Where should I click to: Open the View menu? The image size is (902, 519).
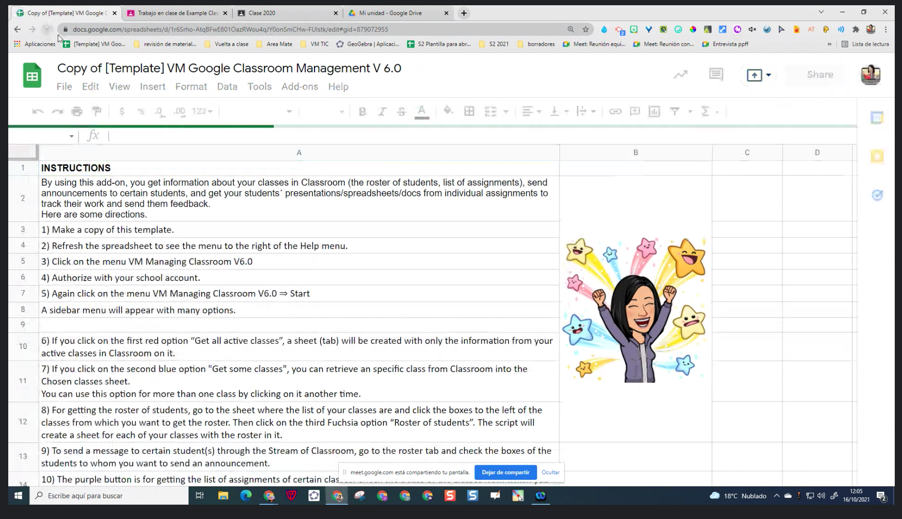point(119,86)
